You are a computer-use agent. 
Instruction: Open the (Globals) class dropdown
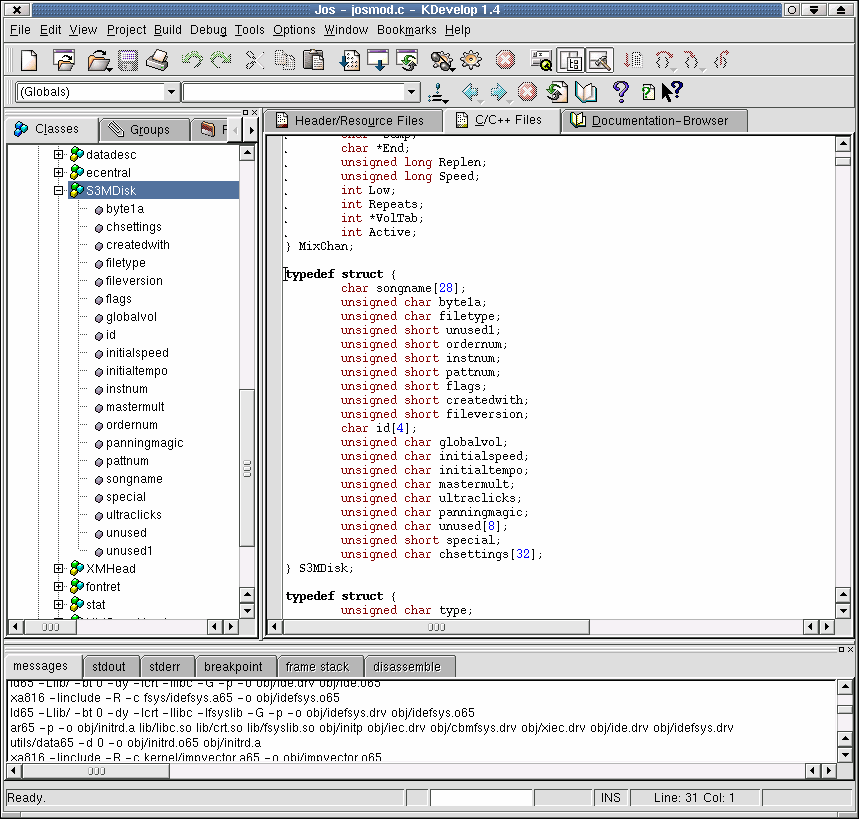pyautogui.click(x=171, y=92)
